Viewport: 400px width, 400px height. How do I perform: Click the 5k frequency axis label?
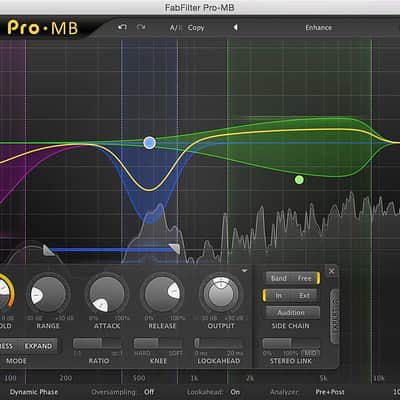tap(323, 378)
